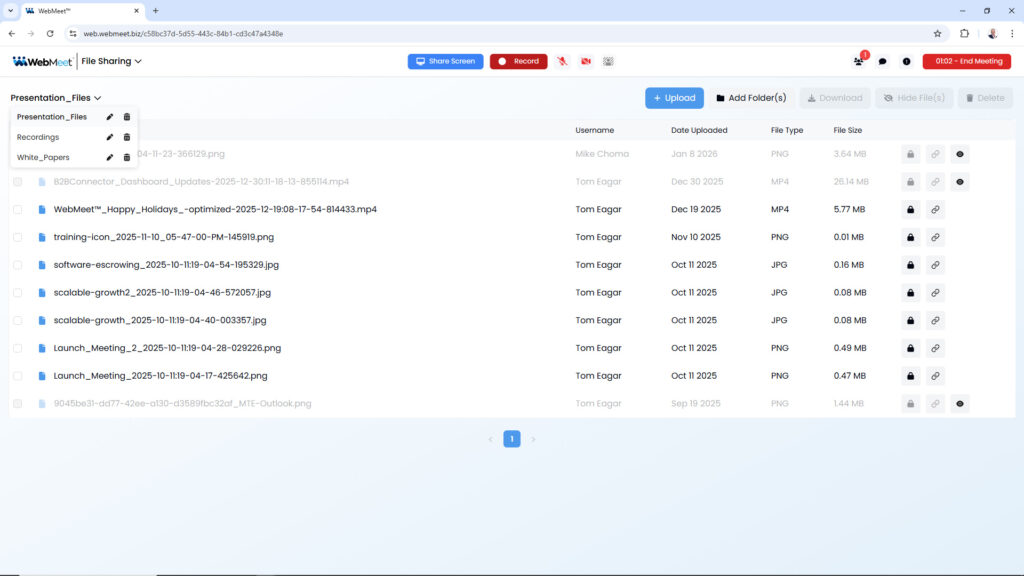Screen dimensions: 1024x576
Task: Click the red camera icon
Action: point(586,61)
